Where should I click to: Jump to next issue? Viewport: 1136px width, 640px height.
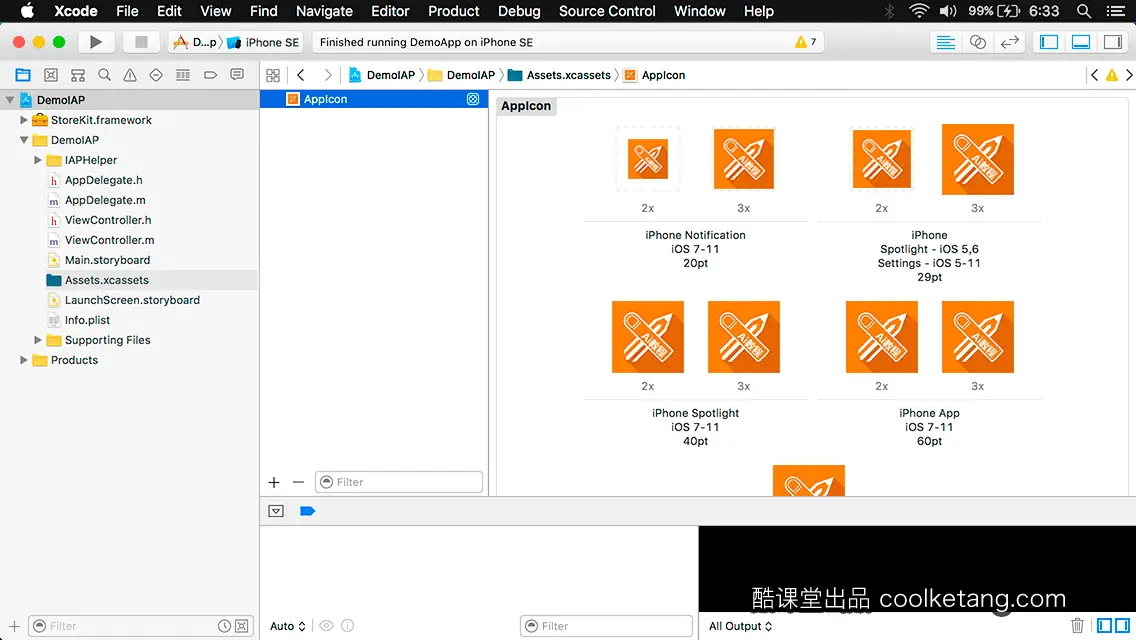tap(1129, 75)
